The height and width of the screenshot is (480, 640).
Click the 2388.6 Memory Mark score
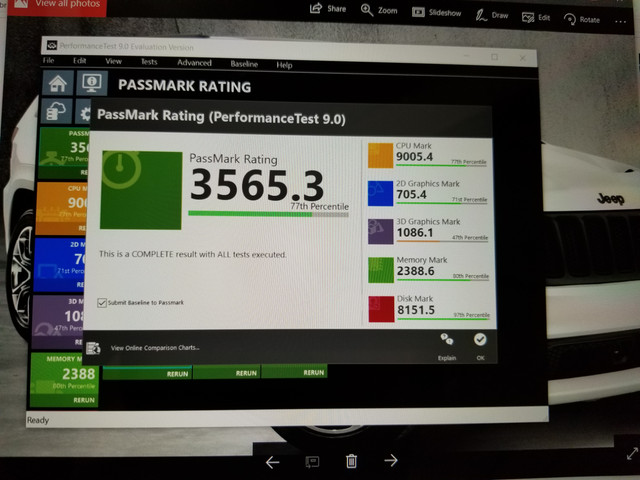point(416,271)
